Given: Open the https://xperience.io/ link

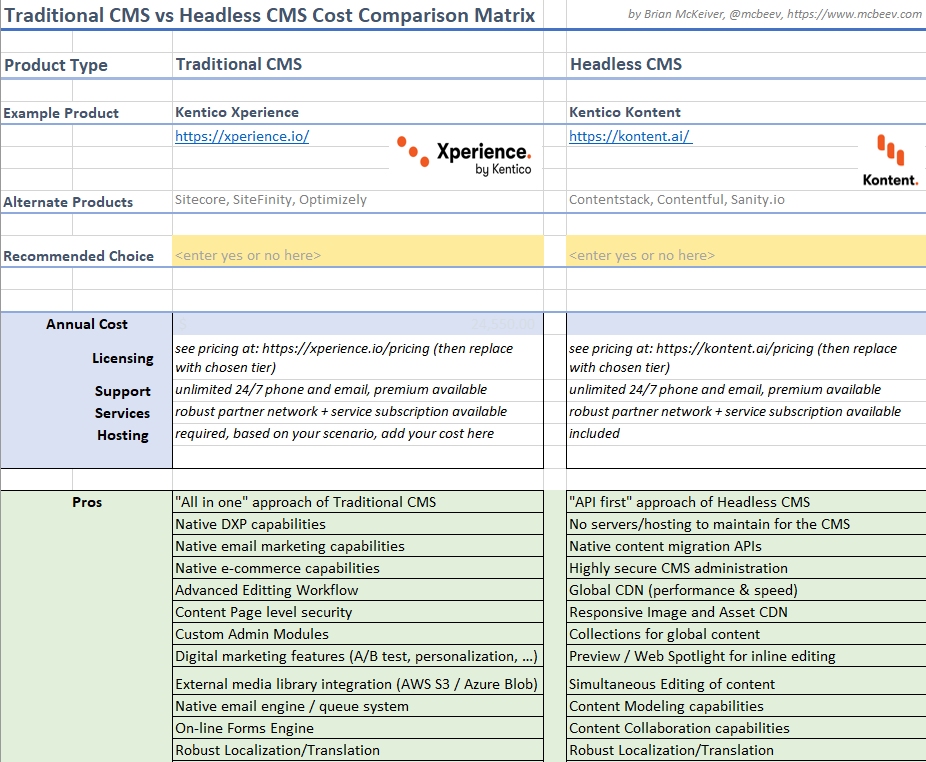Looking at the screenshot, I should [x=242, y=136].
